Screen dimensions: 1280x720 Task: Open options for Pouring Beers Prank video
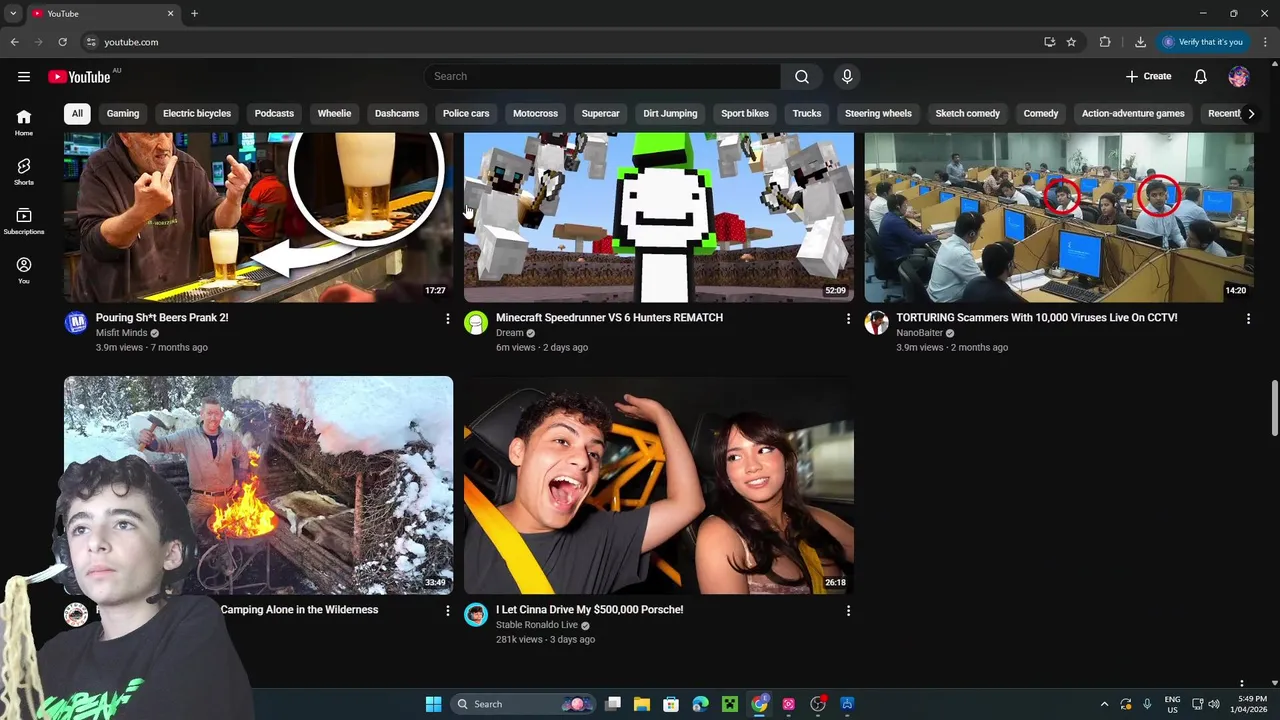pos(447,318)
